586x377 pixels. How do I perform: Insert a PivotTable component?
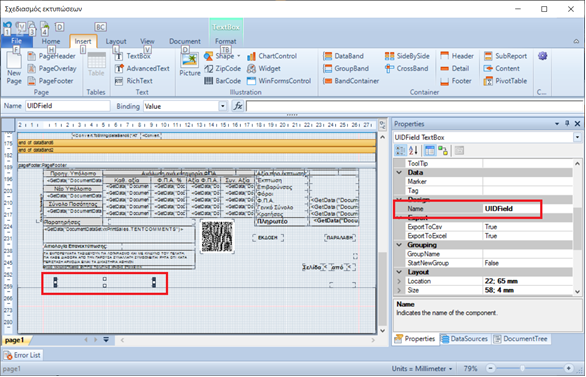[505, 81]
